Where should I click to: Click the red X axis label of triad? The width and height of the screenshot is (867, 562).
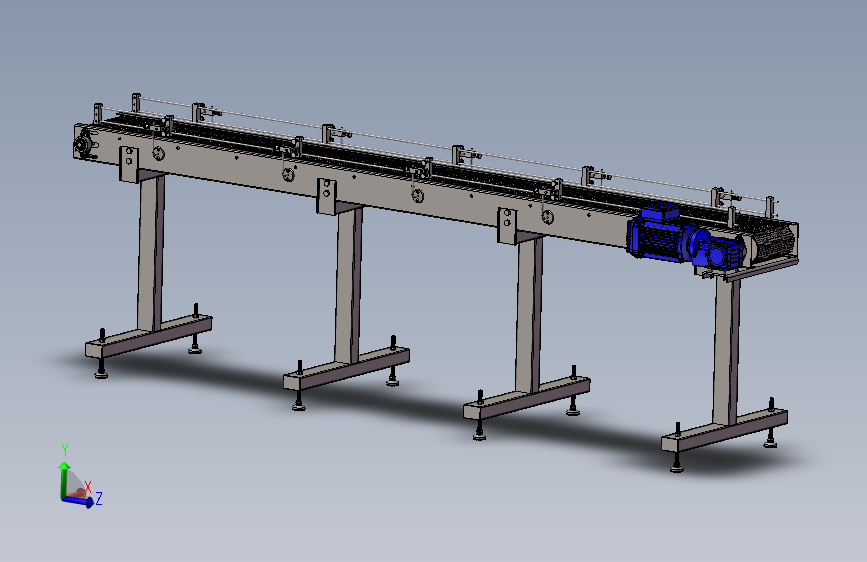click(88, 487)
